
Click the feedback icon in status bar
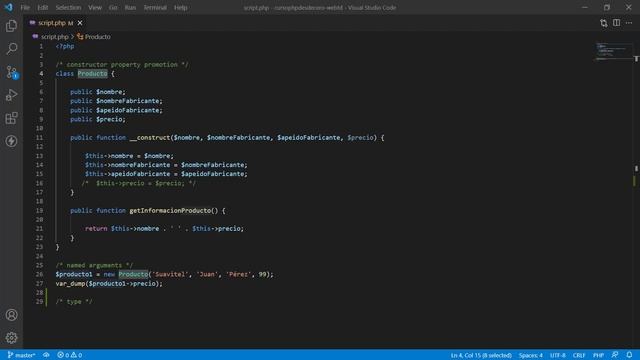pyautogui.click(x=615, y=355)
